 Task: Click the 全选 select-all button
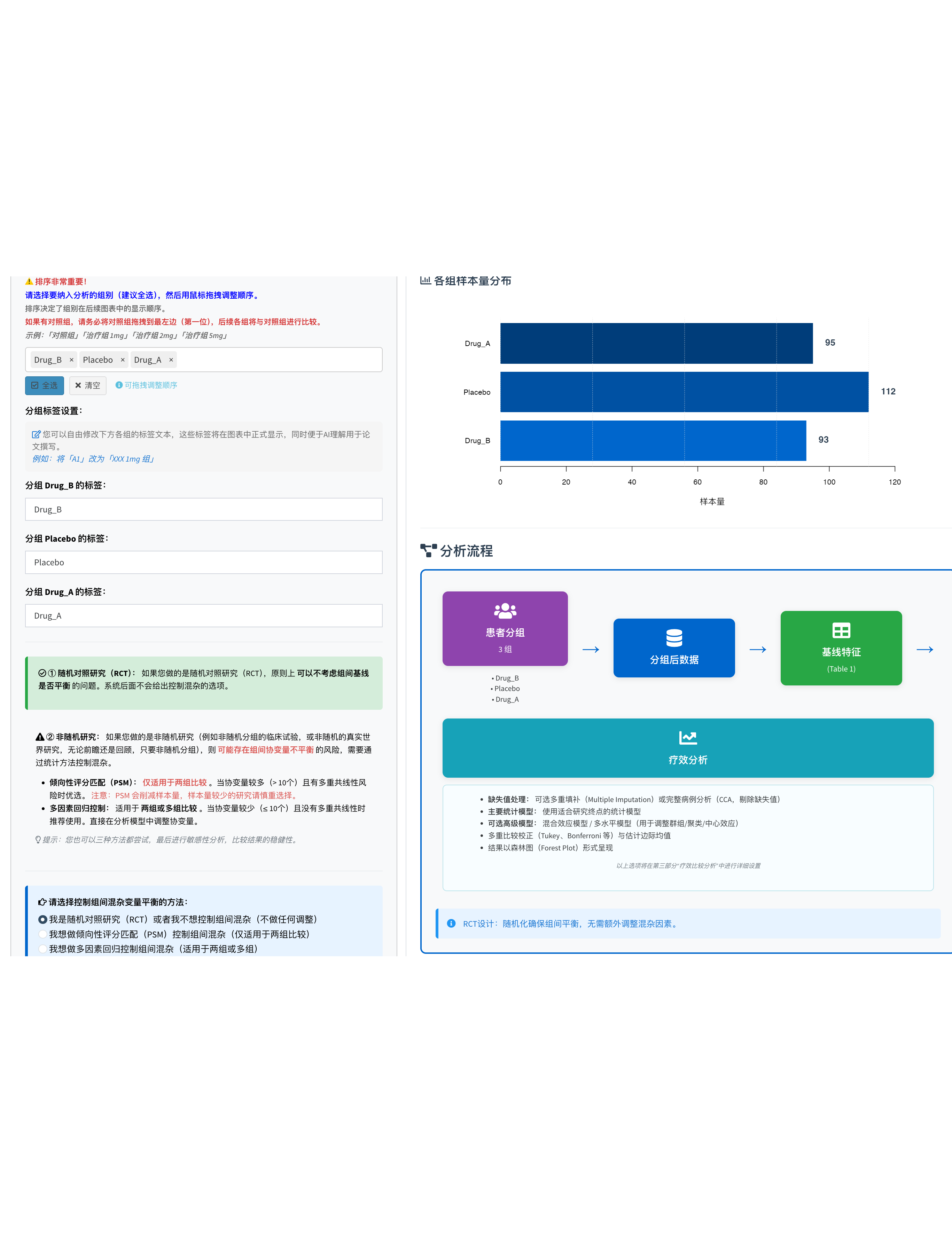coord(45,386)
